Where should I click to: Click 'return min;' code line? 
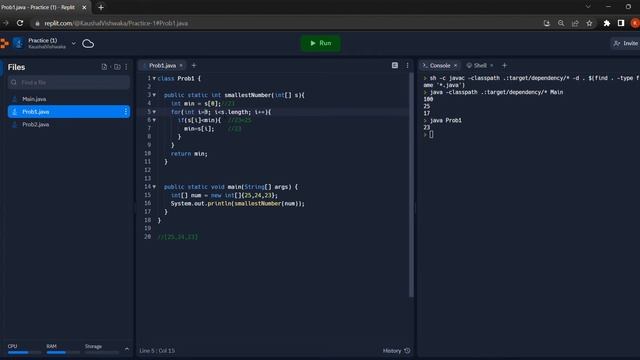tap(189, 154)
